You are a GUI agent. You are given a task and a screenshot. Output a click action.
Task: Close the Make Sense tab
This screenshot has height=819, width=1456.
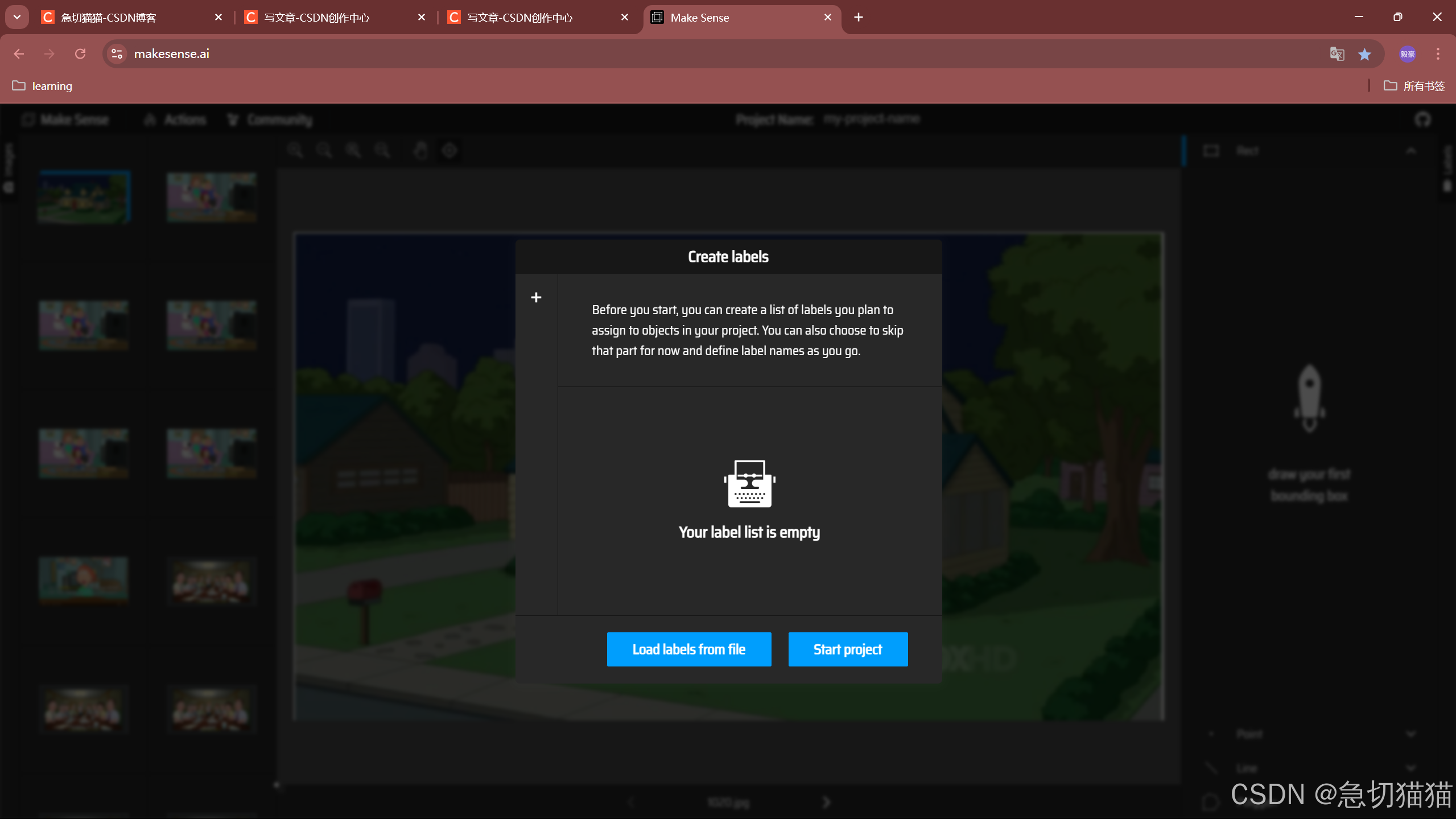pyautogui.click(x=827, y=18)
